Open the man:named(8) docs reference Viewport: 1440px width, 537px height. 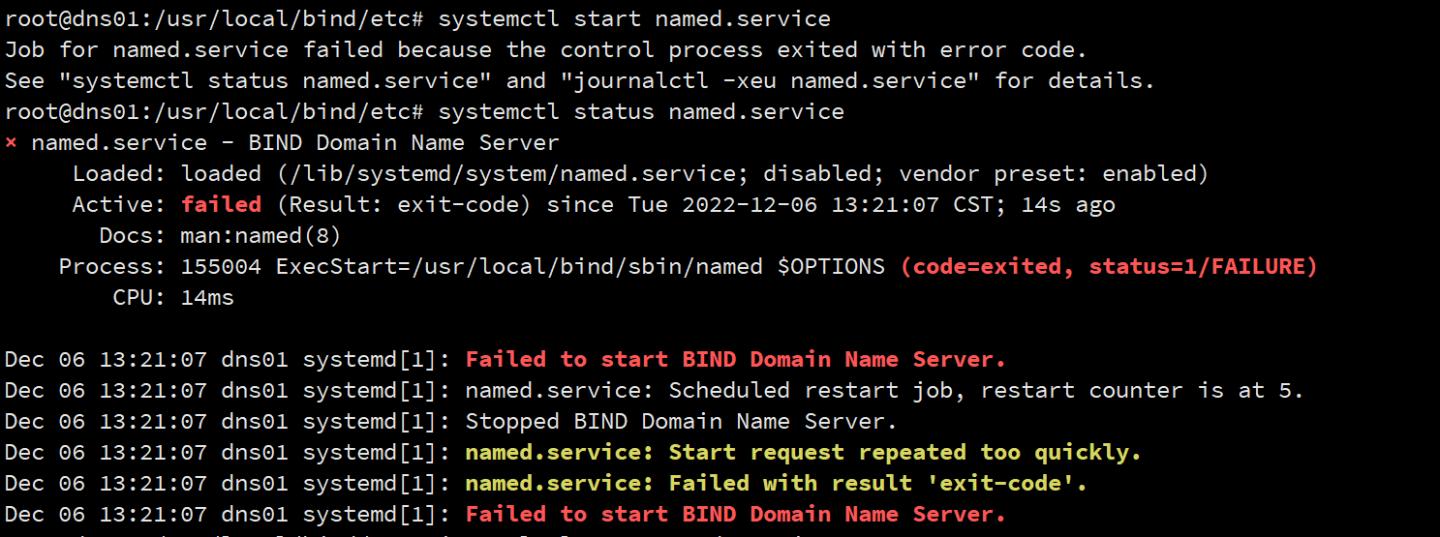coord(260,236)
